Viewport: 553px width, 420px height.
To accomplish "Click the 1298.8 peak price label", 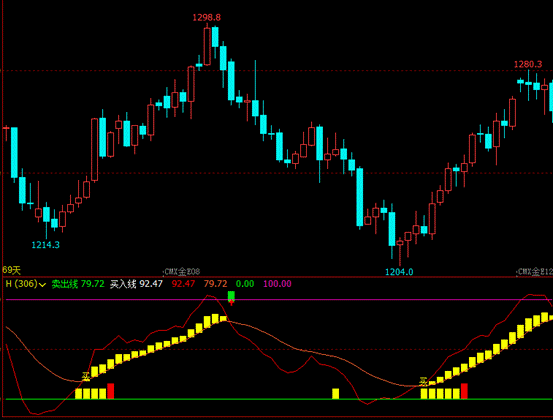I will [207, 17].
